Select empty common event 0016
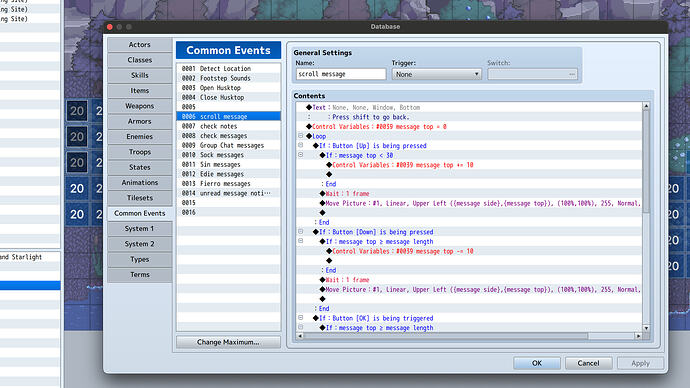Image resolution: width=690 pixels, height=388 pixels. (x=228, y=212)
